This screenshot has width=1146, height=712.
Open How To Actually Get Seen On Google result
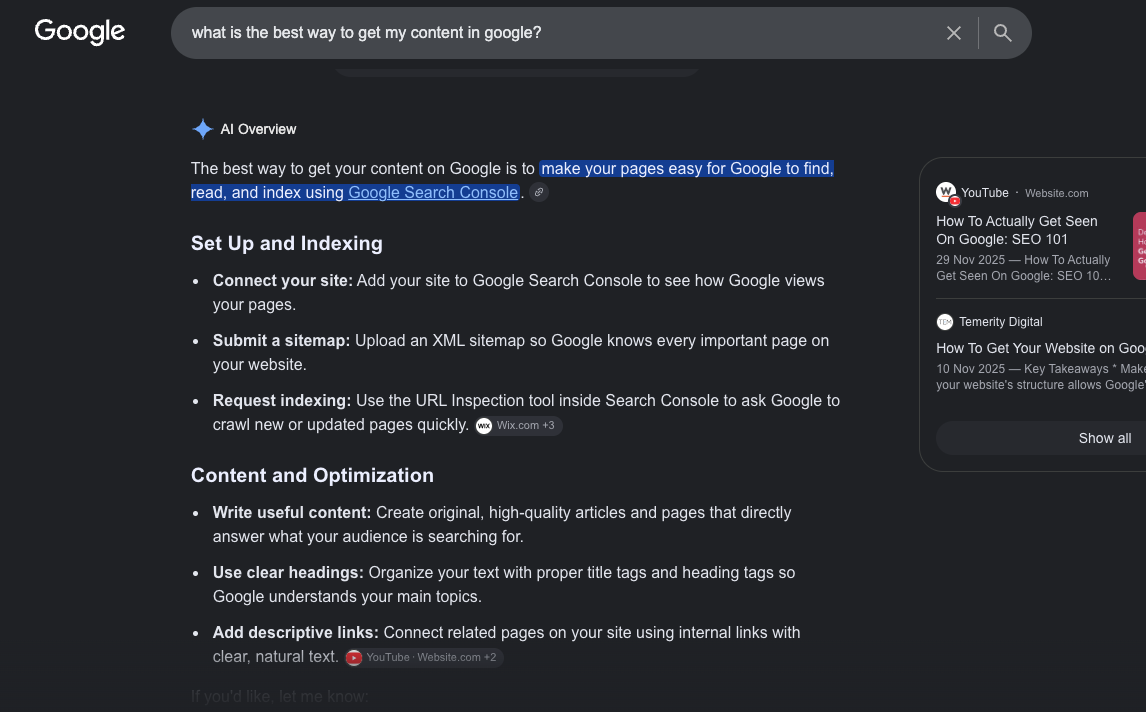click(1017, 230)
